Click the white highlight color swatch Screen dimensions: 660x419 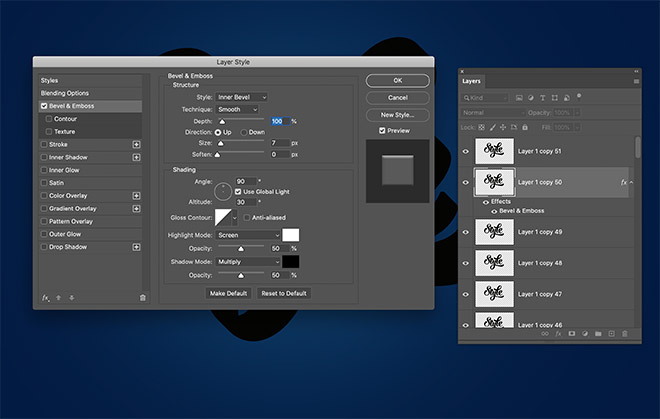pyautogui.click(x=291, y=235)
